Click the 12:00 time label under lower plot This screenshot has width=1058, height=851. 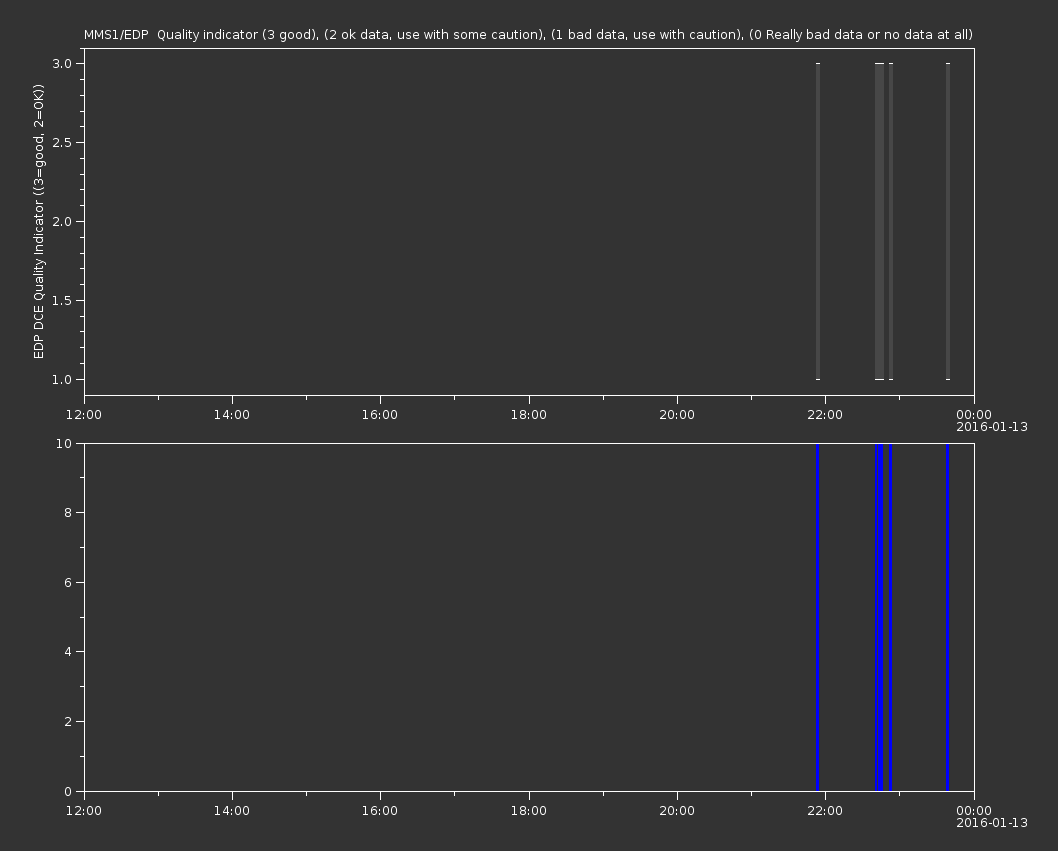pos(84,811)
